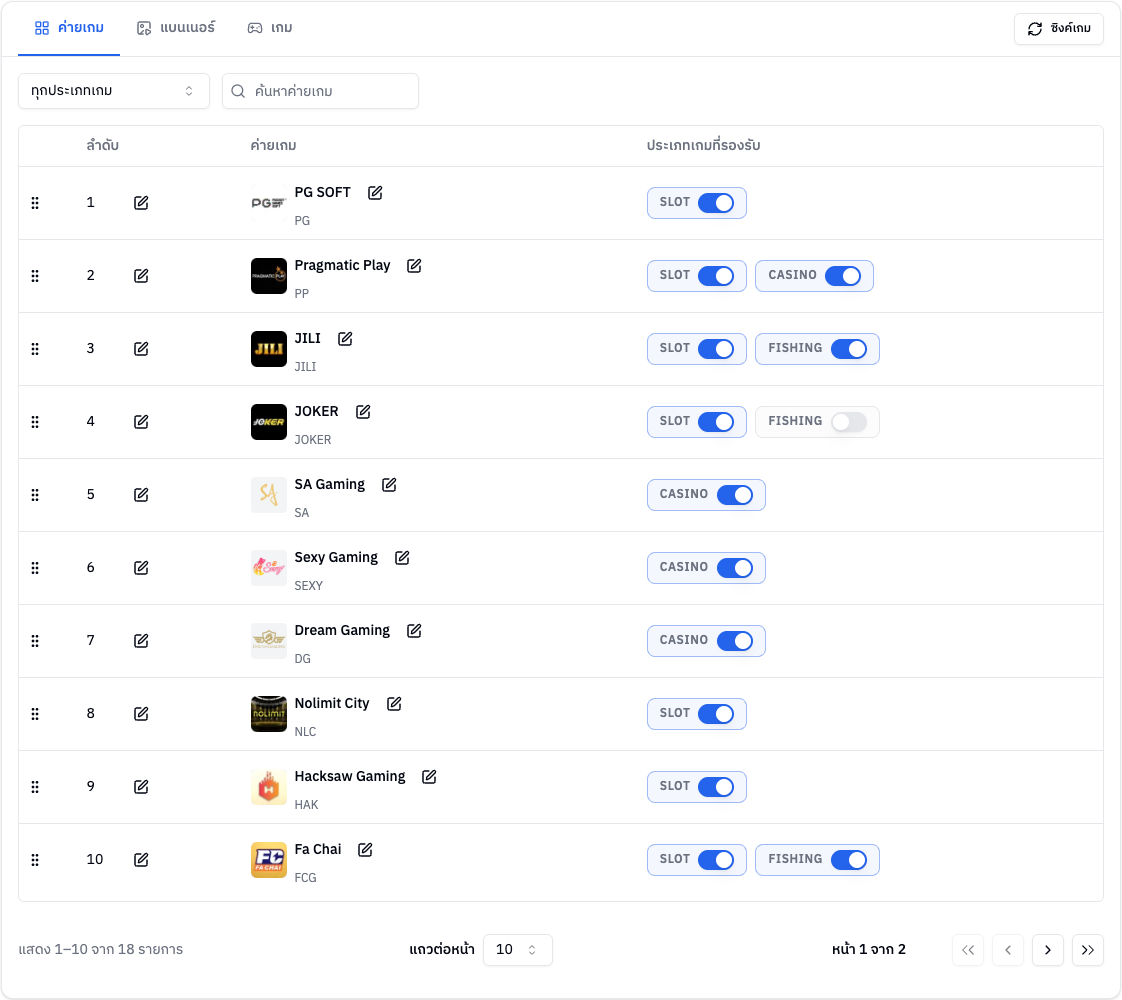Screen dimensions: 1122x1000
Task: Switch to the แบนเนอร์ tab
Action: pyautogui.click(x=176, y=28)
